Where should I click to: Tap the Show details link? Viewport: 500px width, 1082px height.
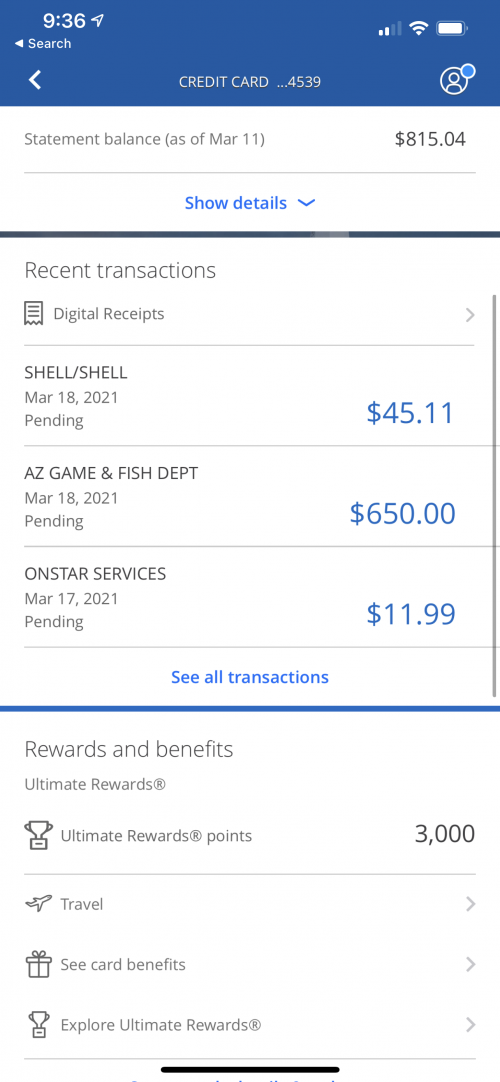coord(236,203)
